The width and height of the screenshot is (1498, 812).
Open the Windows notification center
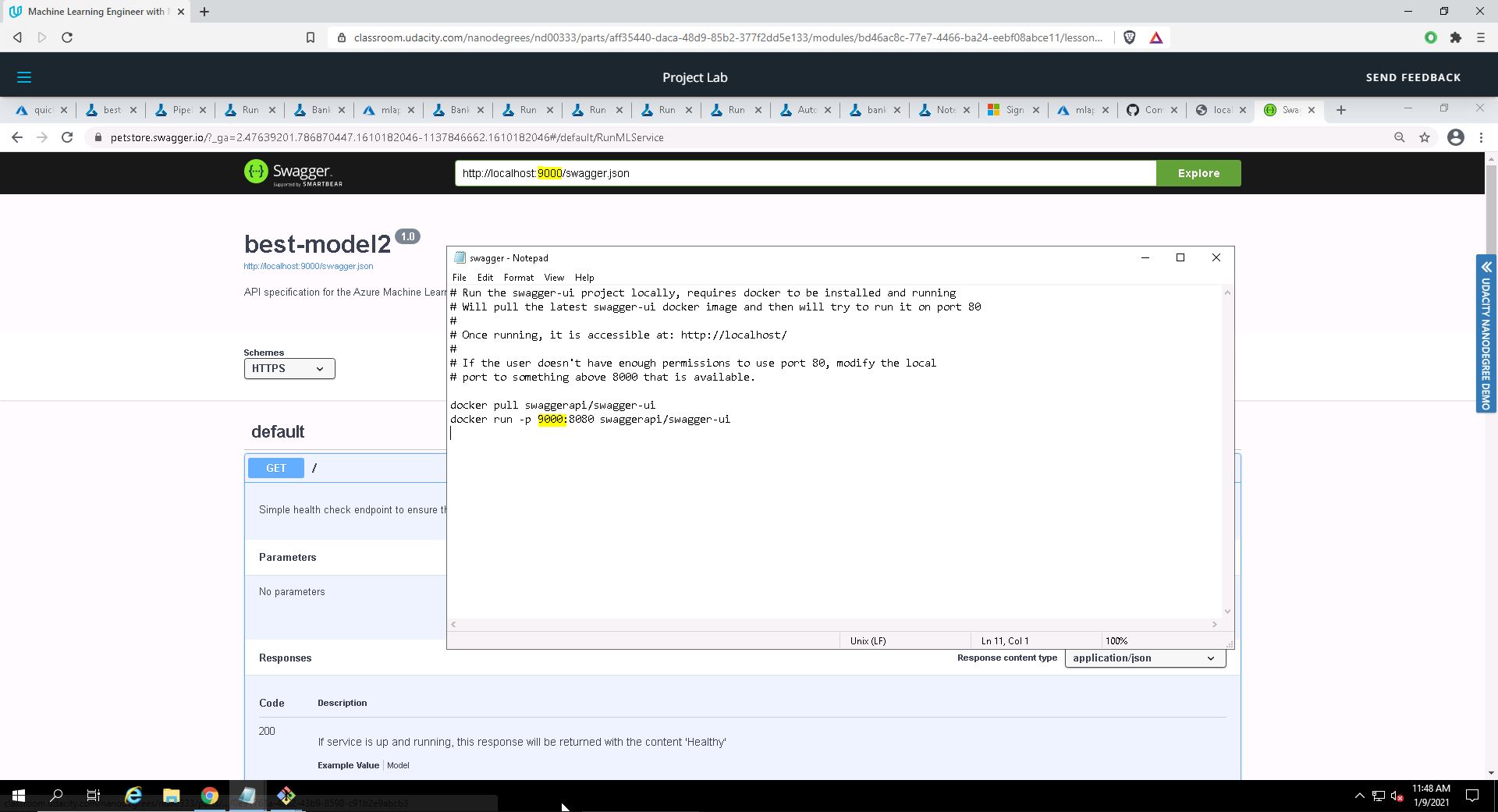(1472, 796)
